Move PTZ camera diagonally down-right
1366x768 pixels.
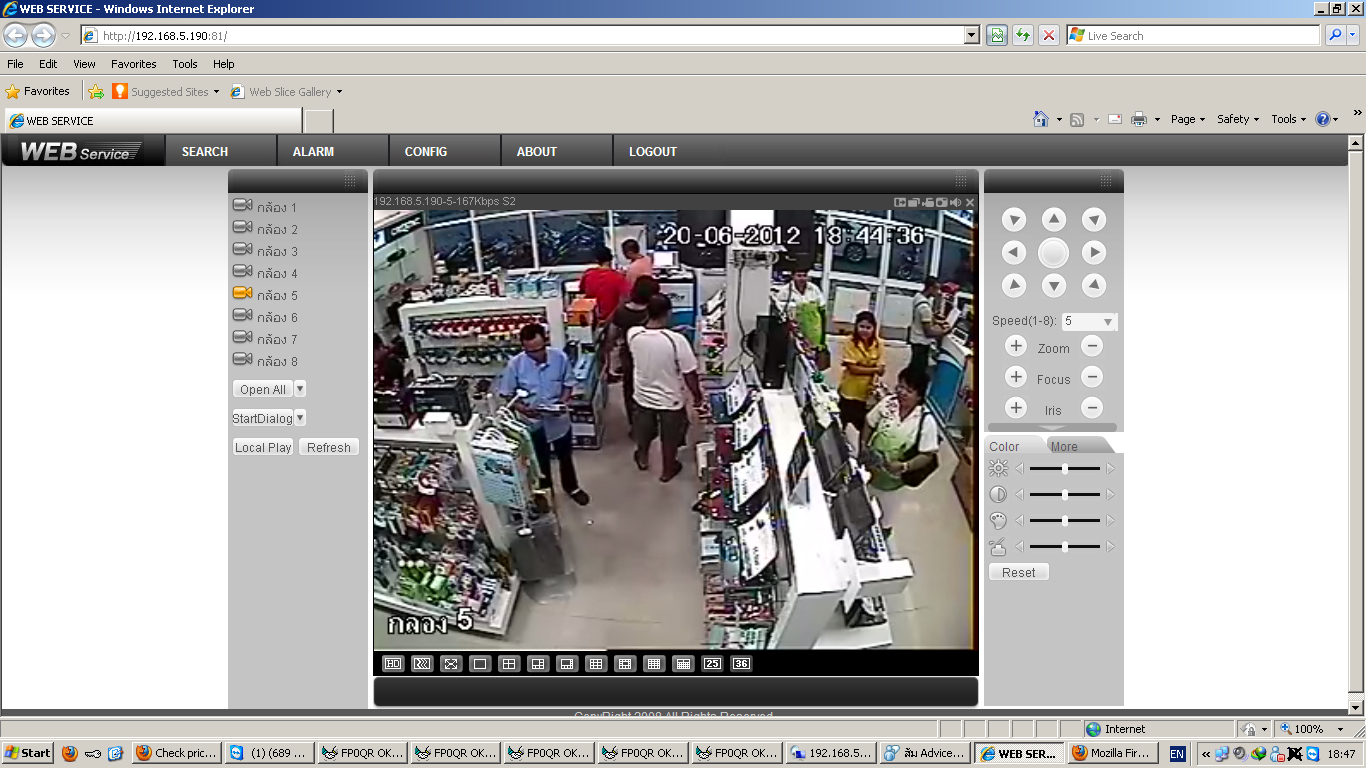click(x=1094, y=286)
